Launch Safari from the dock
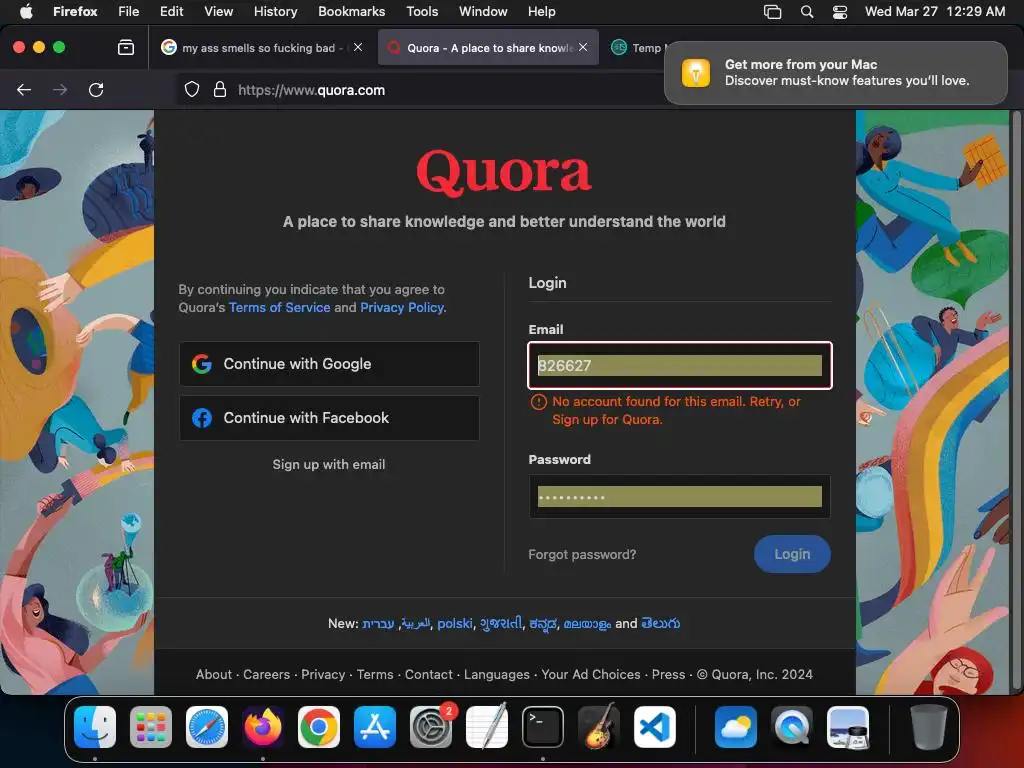1024x768 pixels. pos(207,727)
